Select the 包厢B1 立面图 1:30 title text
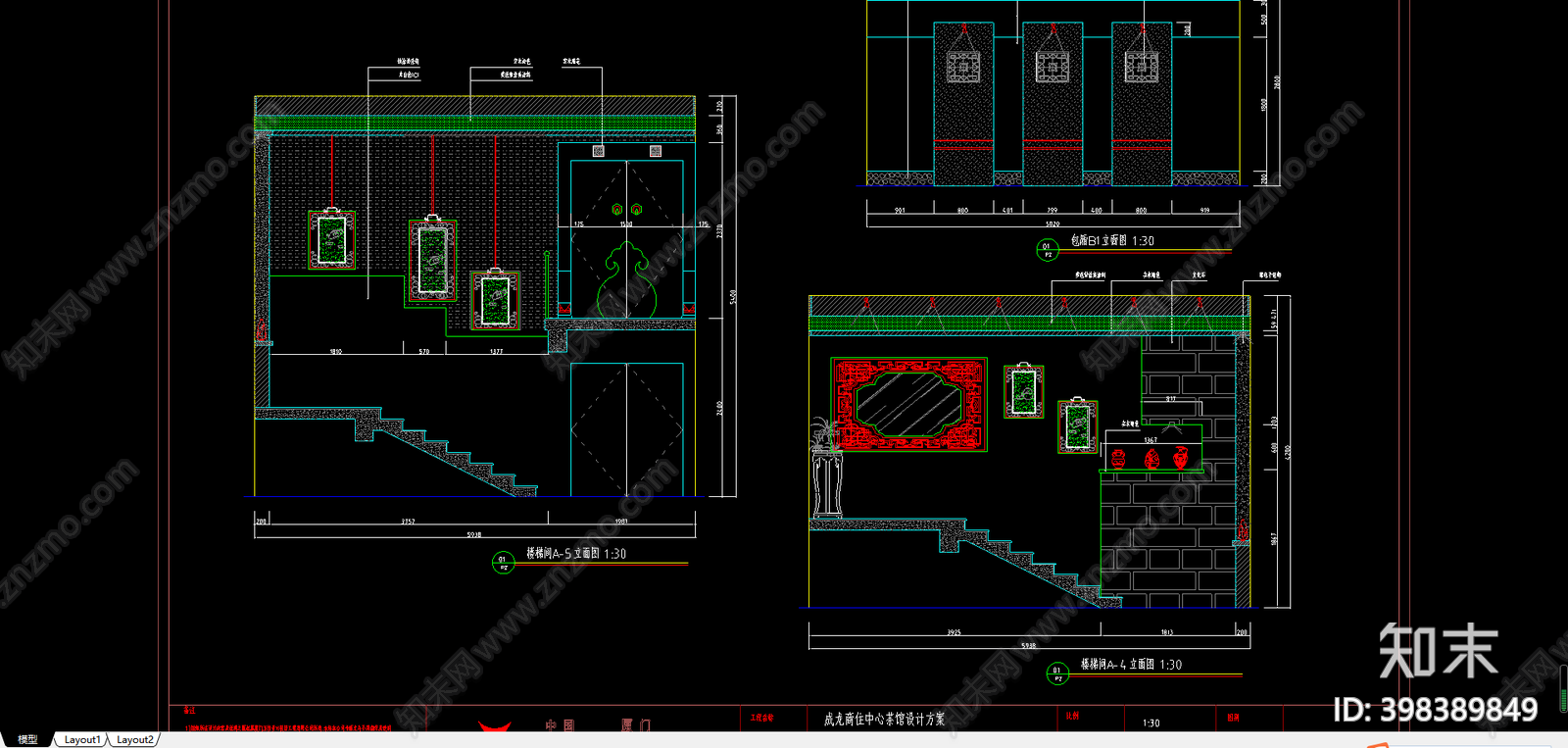 point(1112,240)
